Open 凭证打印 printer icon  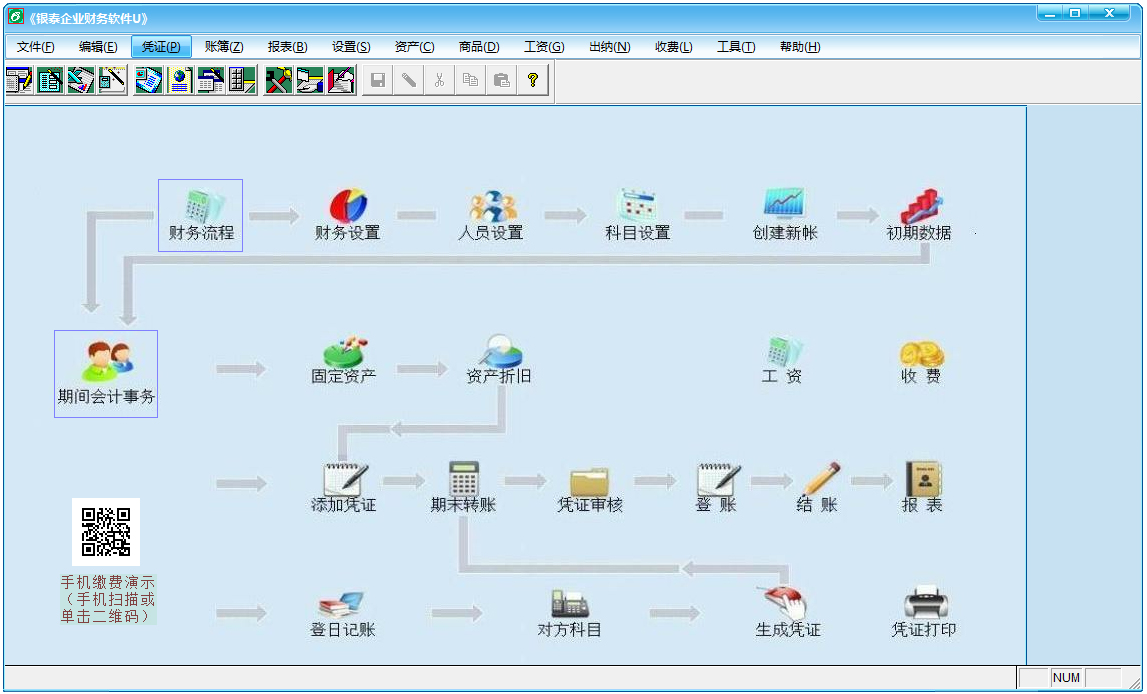[924, 613]
